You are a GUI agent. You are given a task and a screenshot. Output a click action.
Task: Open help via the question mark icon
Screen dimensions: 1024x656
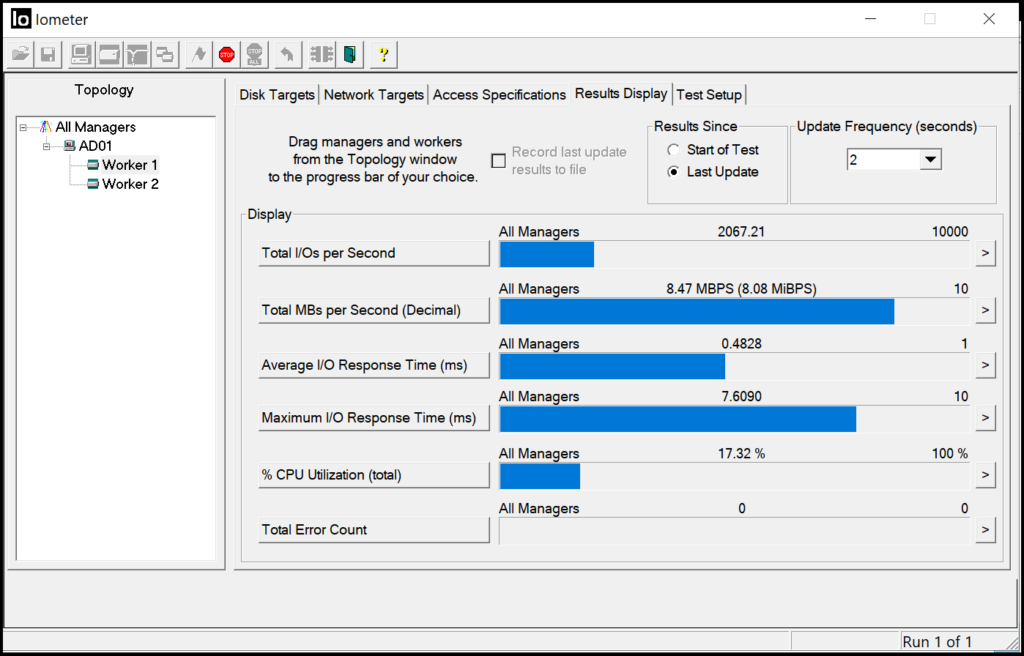[383, 54]
